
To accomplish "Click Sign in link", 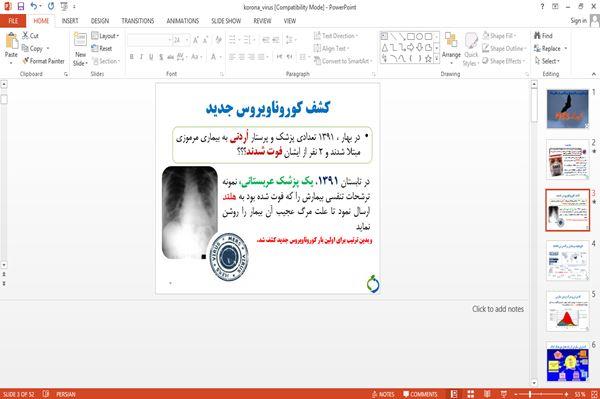I will click(x=578, y=21).
